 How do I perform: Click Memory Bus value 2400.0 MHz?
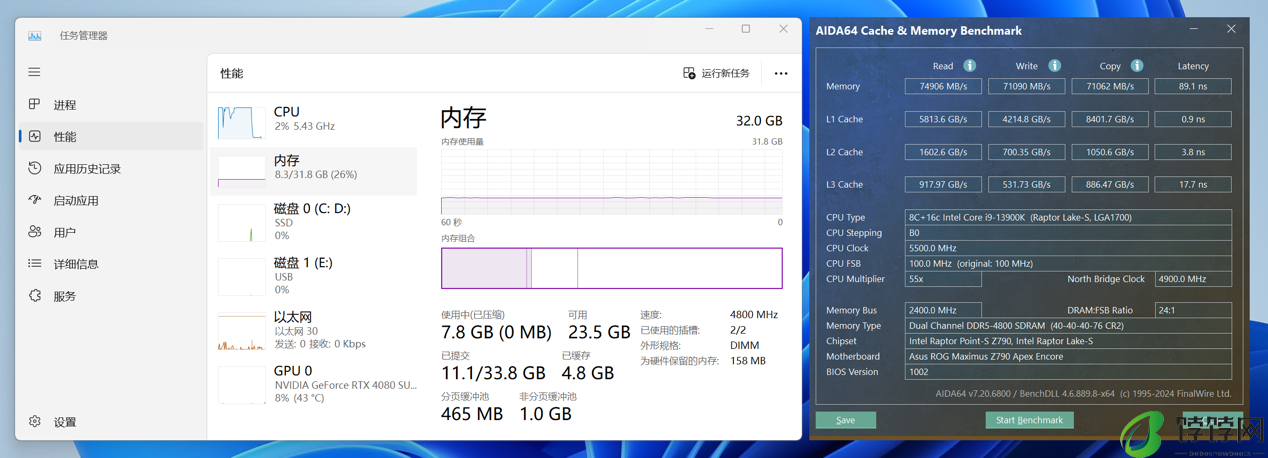[x=943, y=310]
